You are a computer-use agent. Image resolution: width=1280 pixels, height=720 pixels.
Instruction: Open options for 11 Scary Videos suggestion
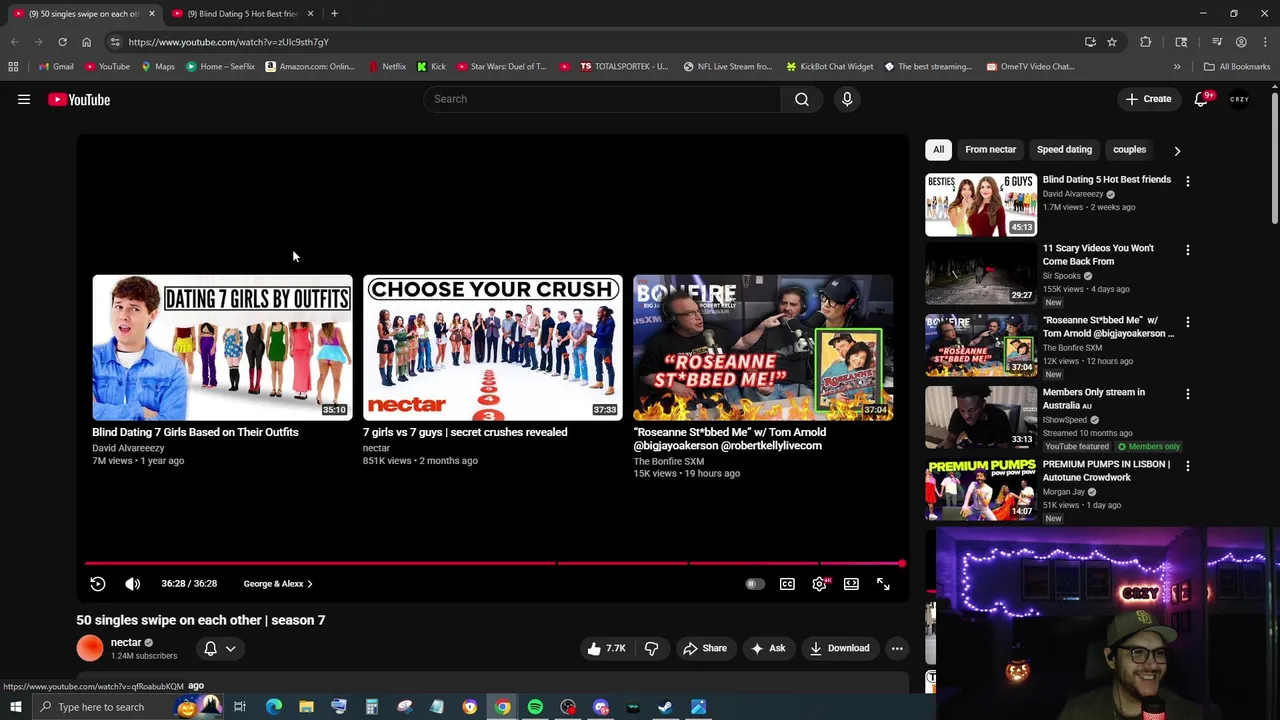pos(1187,249)
